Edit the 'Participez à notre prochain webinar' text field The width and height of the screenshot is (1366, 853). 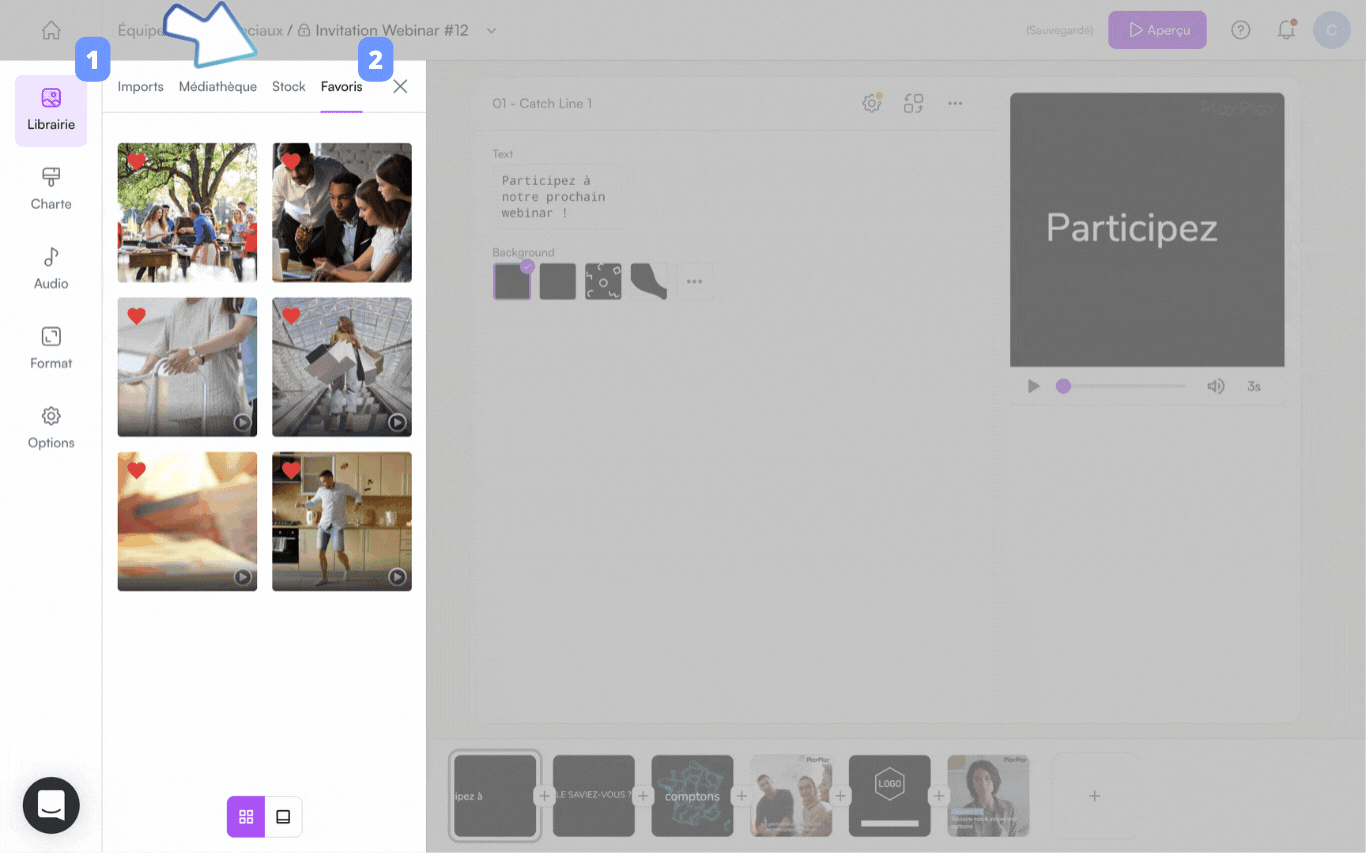[x=557, y=197]
